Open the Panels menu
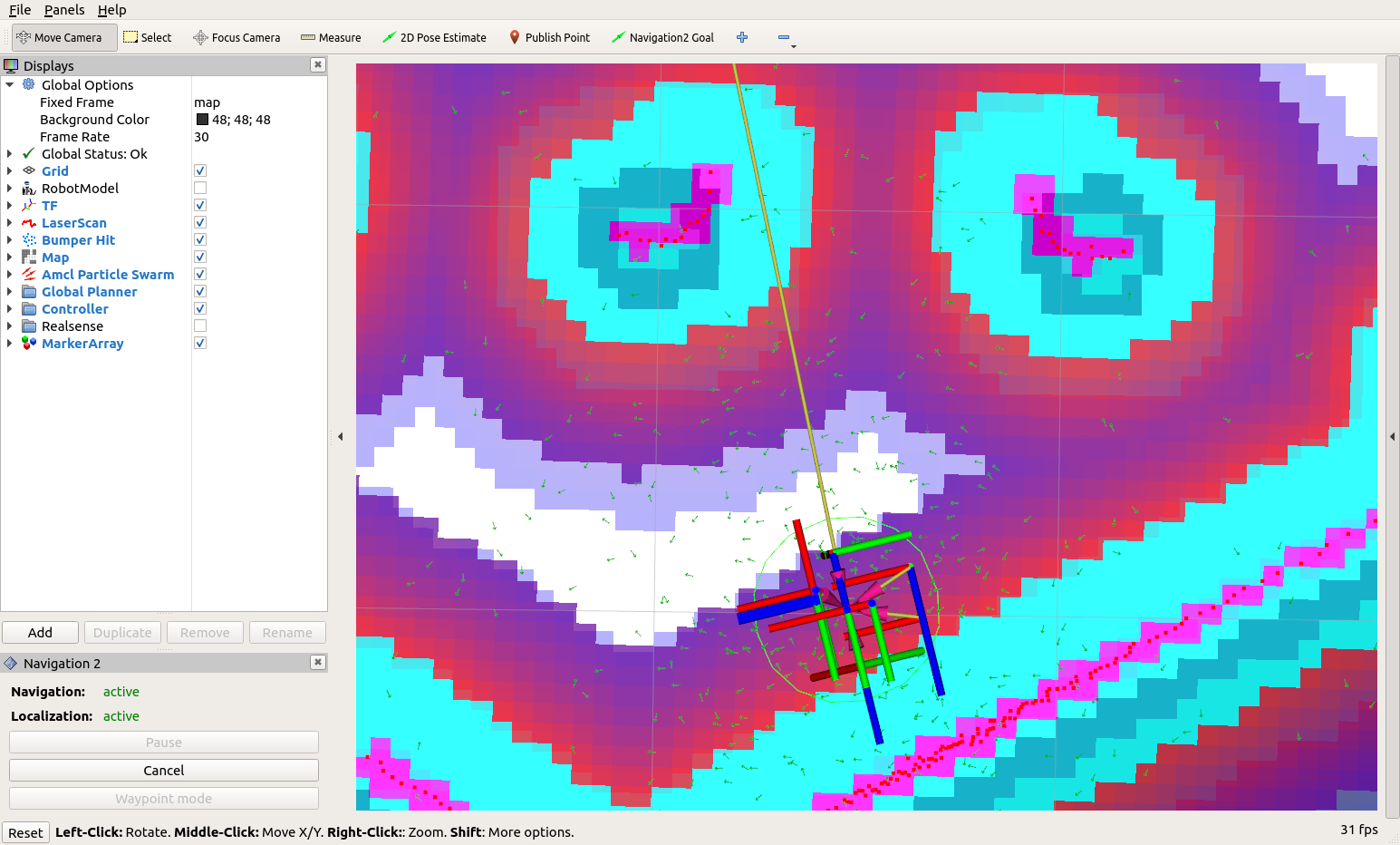Screen dimensions: 1400x845 point(64,10)
